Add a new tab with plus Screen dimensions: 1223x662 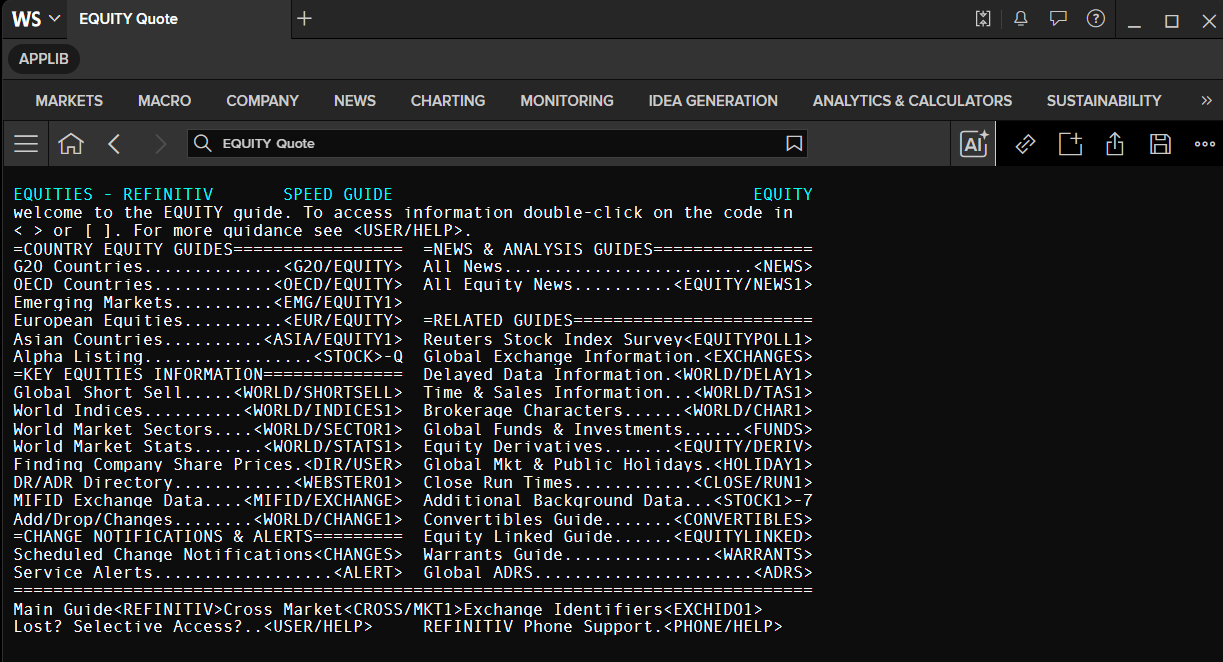click(x=305, y=19)
